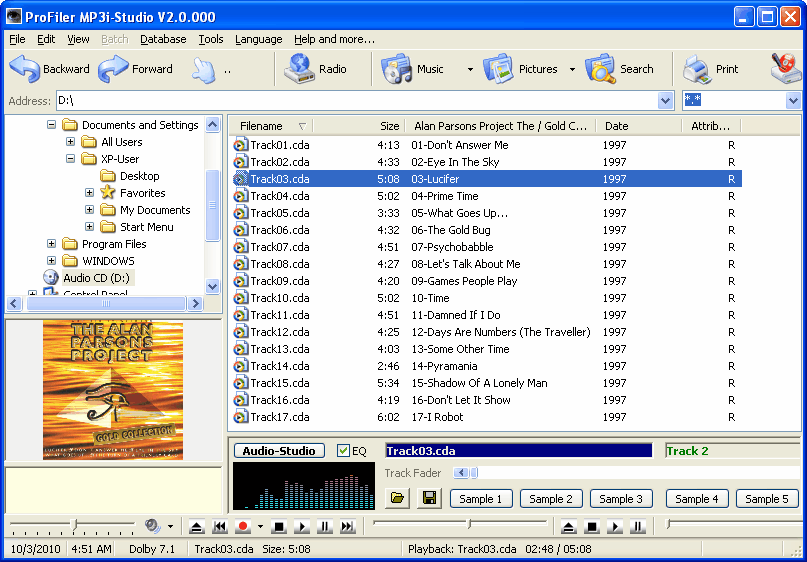Stop playback next to record dropdown
The height and width of the screenshot is (562, 807).
(x=279, y=526)
